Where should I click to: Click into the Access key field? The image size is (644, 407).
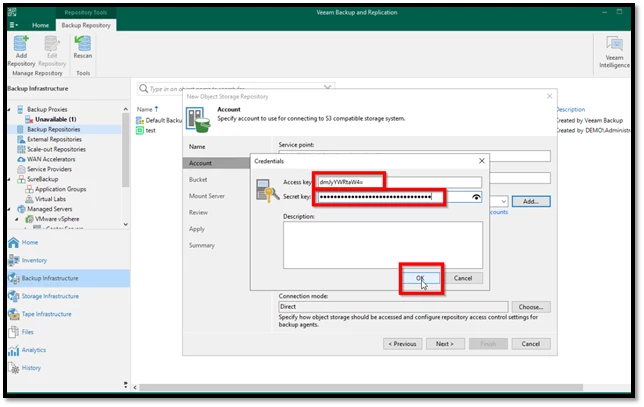pyautogui.click(x=400, y=182)
